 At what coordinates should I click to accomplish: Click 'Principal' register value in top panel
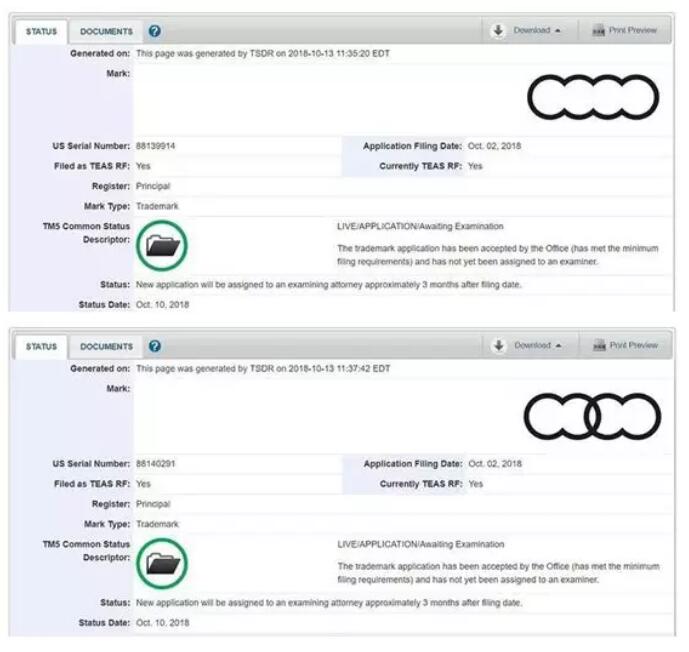click(x=153, y=186)
